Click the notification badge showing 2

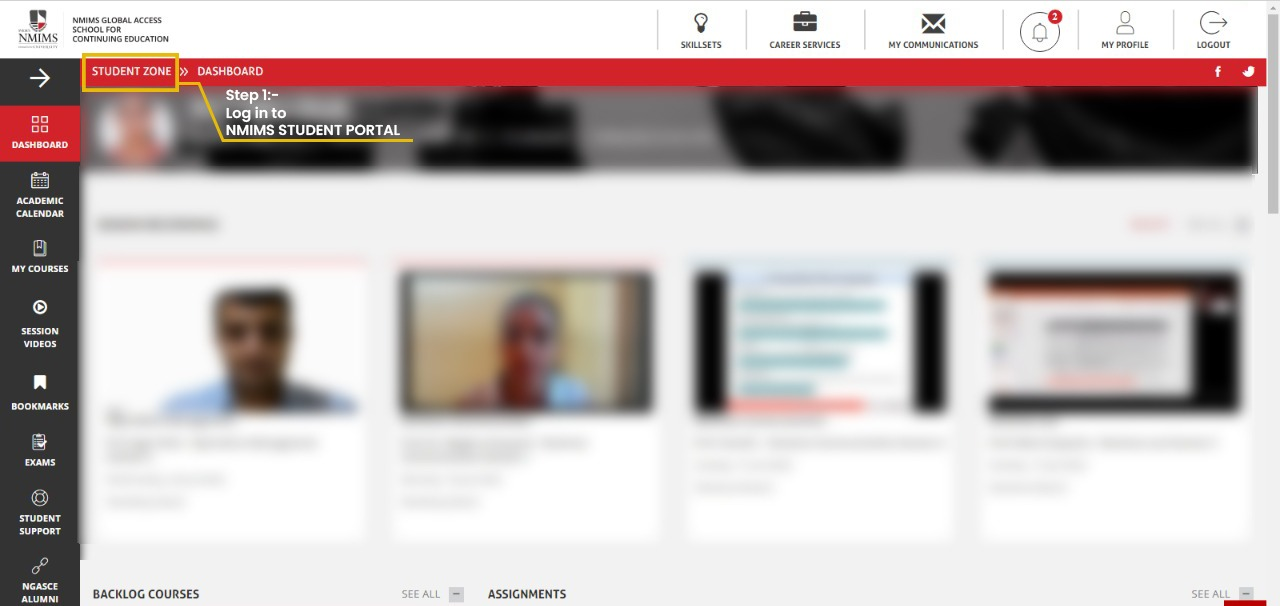(1055, 16)
